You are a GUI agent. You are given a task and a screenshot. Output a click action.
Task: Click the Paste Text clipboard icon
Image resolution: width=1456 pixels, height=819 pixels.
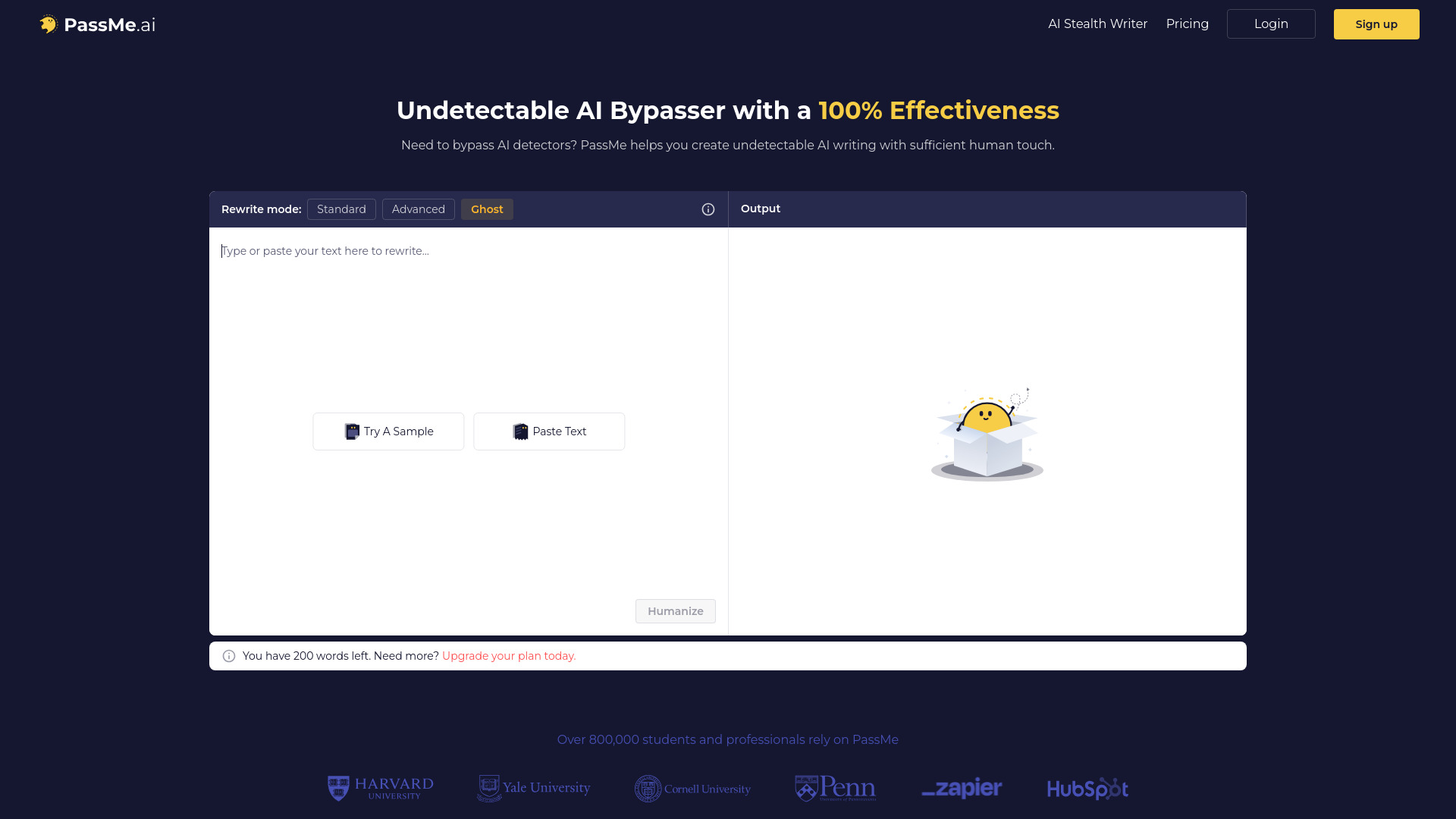pos(520,431)
